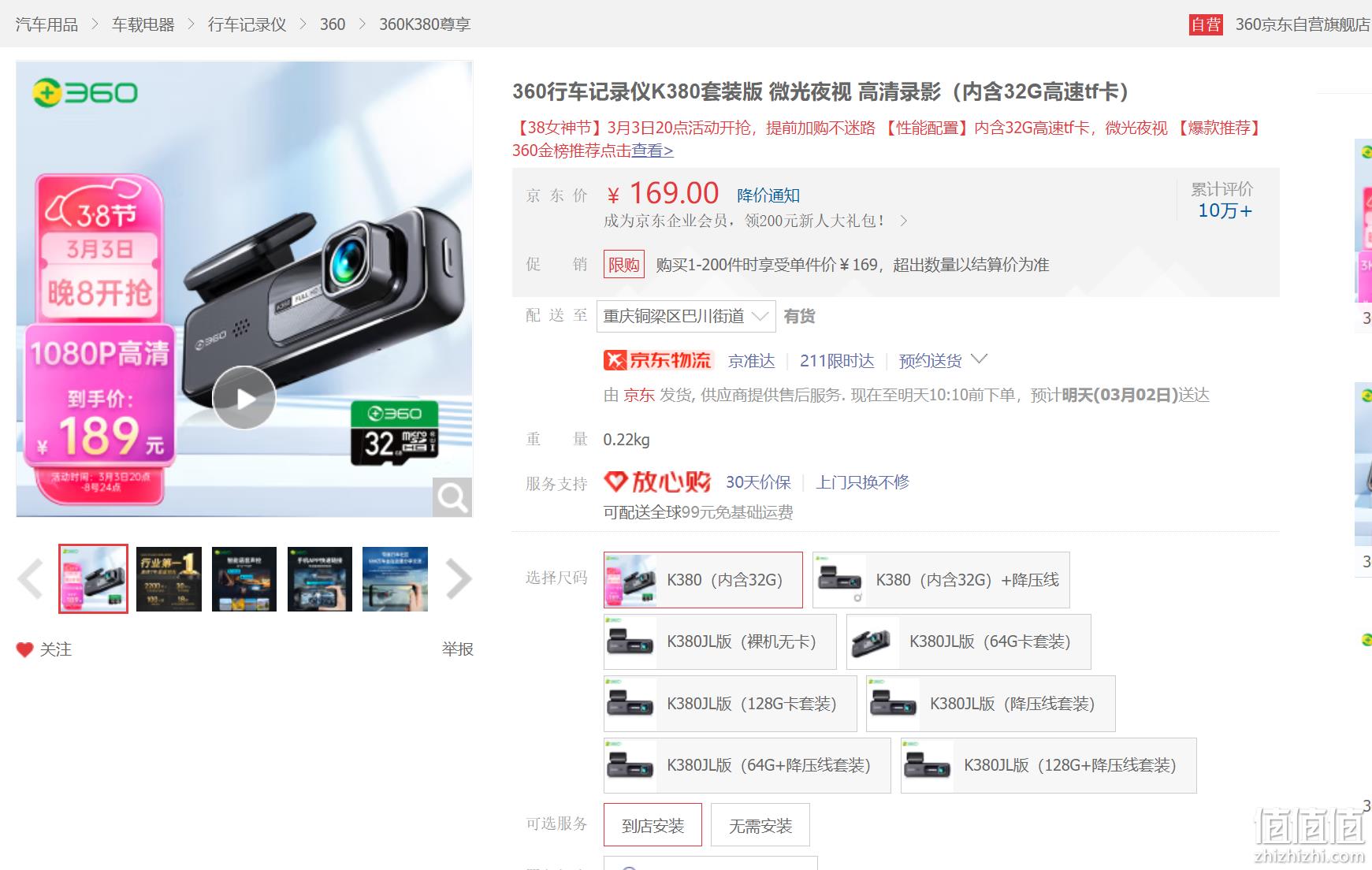Select K380JL版（128G卡套装）option

pos(731,704)
